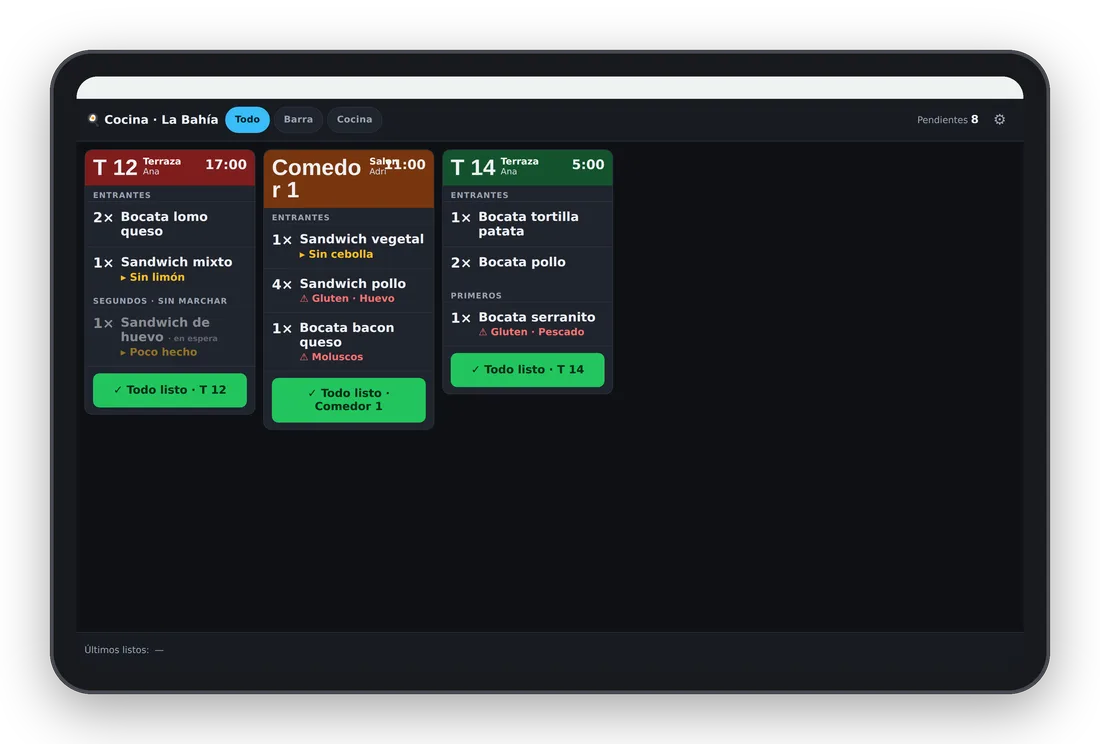
Task: Click the fried egg logo icon
Action: pyautogui.click(x=93, y=119)
